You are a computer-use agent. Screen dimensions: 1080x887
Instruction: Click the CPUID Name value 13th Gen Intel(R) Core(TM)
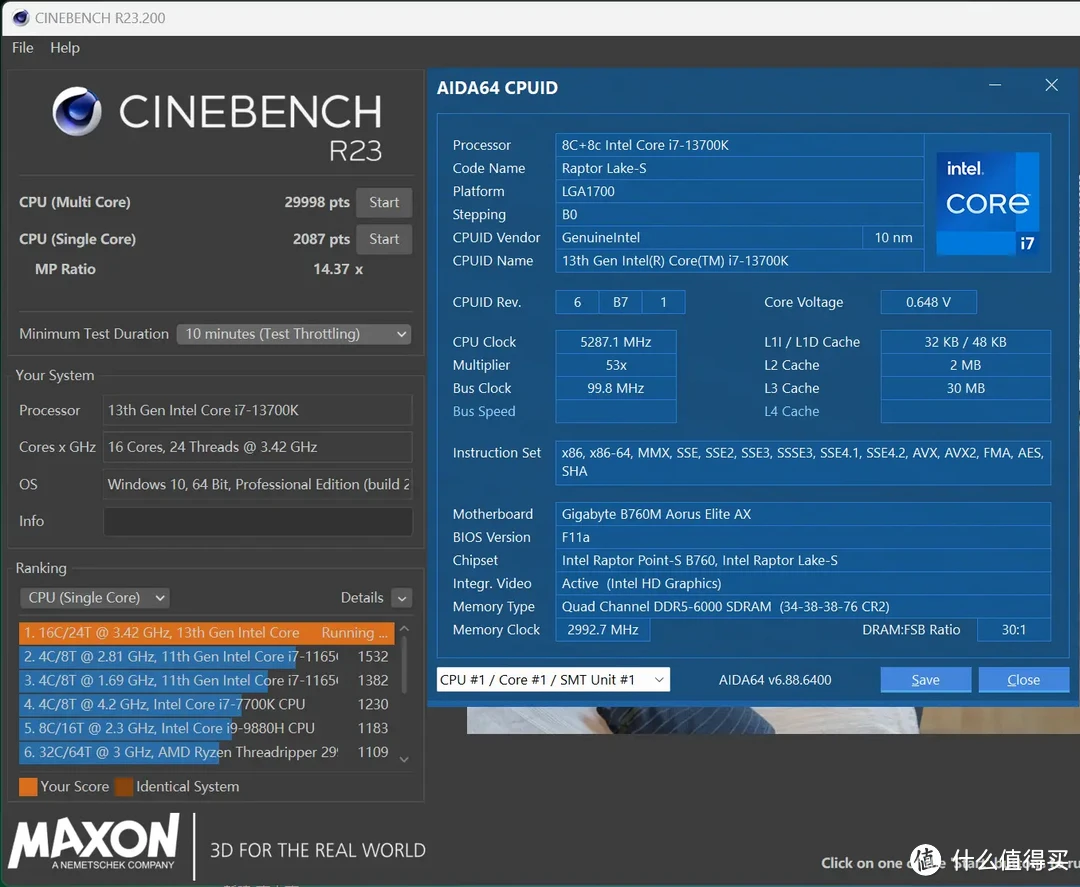coord(739,261)
